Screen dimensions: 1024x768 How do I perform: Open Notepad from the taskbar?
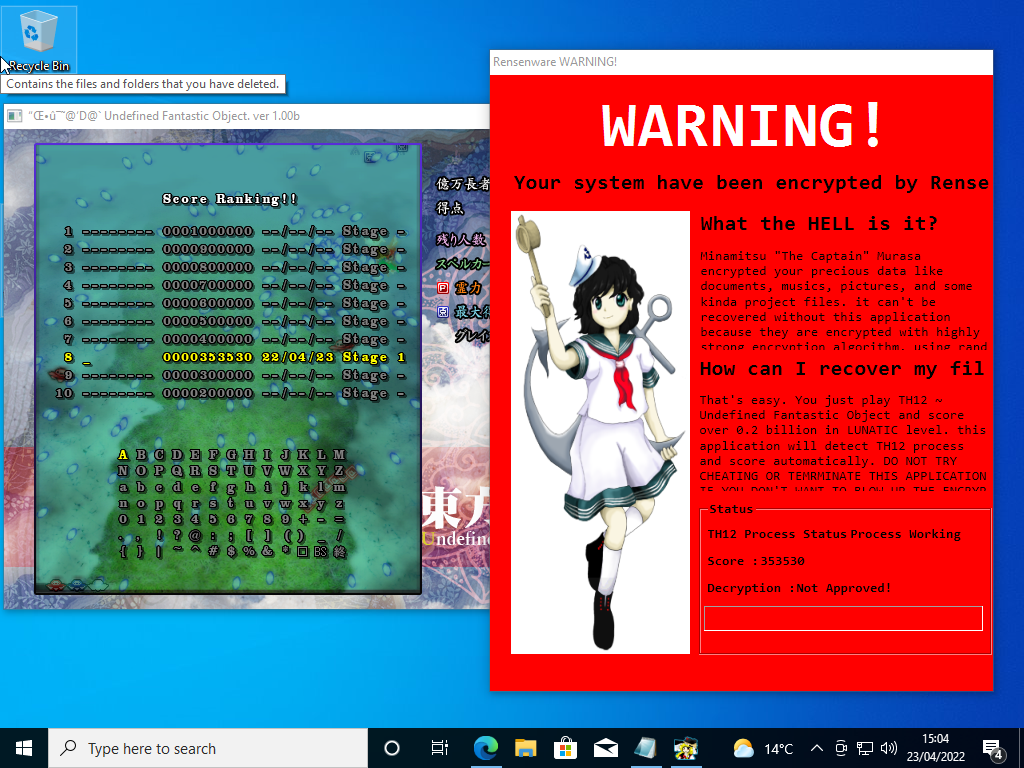pyautogui.click(x=645, y=747)
